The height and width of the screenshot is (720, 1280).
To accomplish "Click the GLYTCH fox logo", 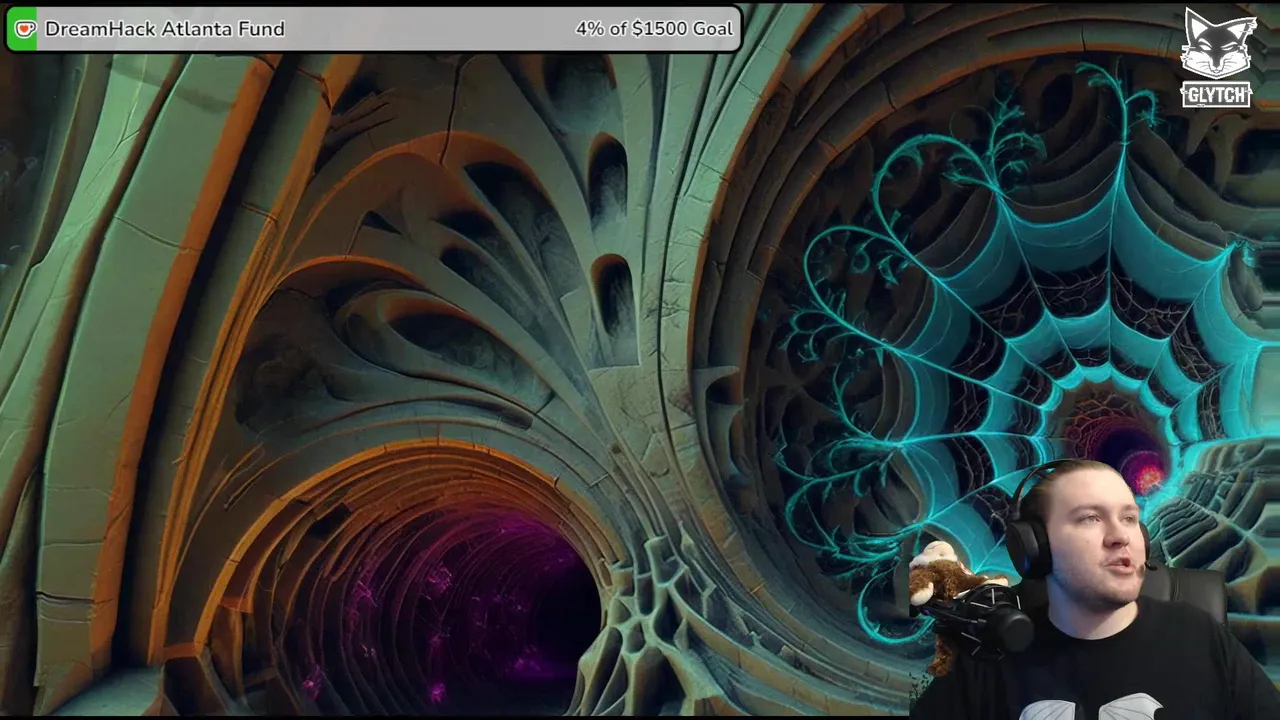I will 1216,58.
